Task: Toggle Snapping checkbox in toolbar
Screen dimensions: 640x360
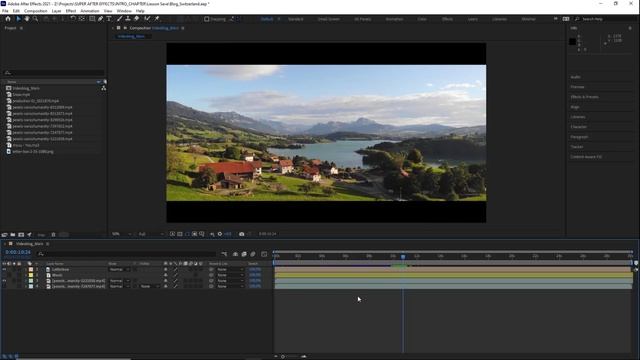Action: click(x=207, y=19)
